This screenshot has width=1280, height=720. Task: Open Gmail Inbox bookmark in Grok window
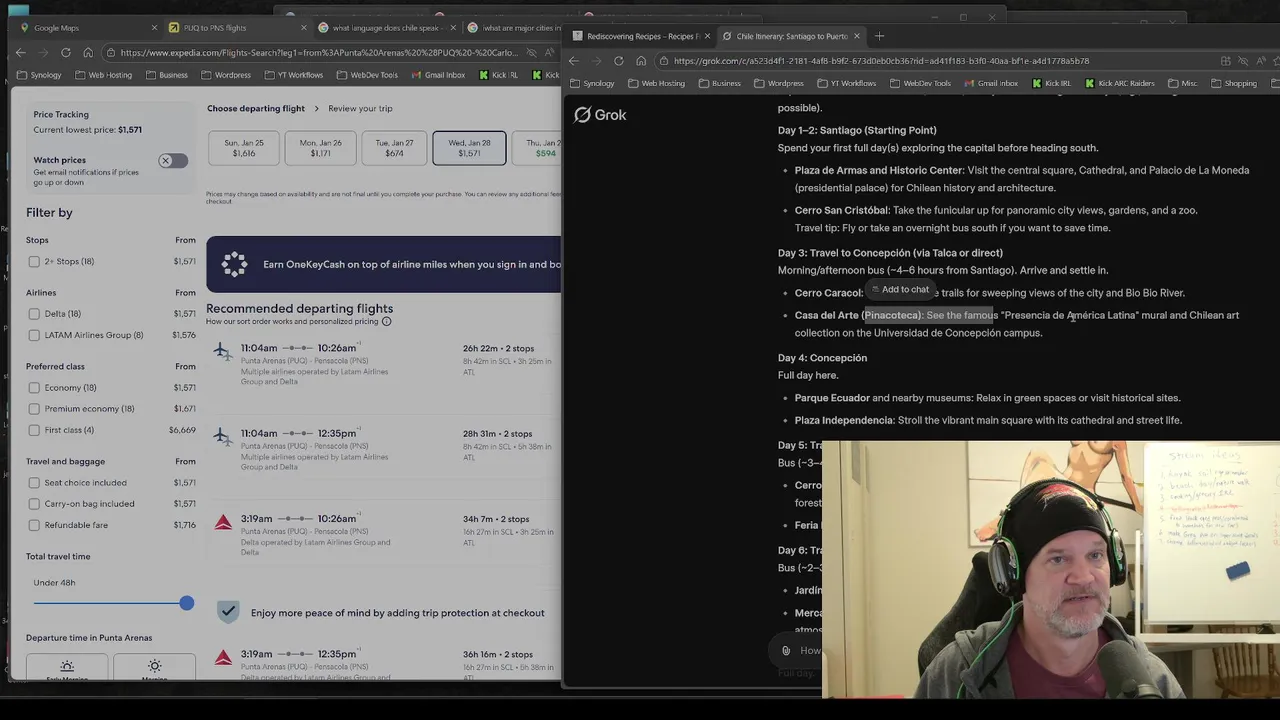[x=990, y=83]
